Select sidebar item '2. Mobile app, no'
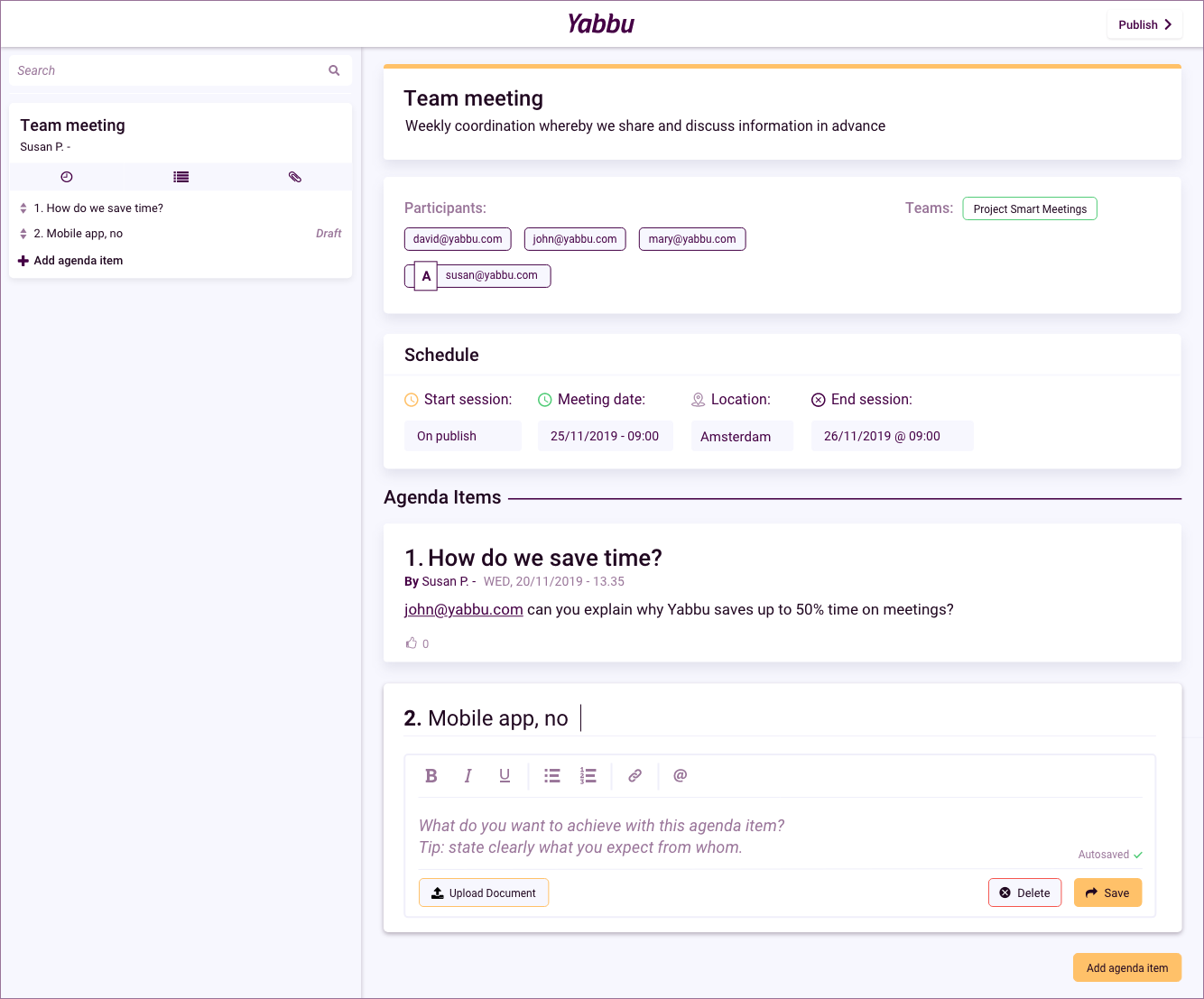 click(79, 234)
